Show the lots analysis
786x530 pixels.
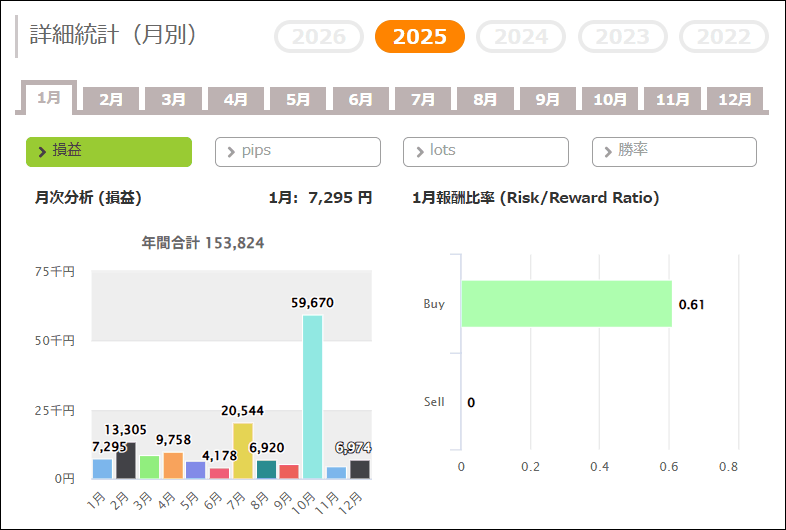click(486, 151)
